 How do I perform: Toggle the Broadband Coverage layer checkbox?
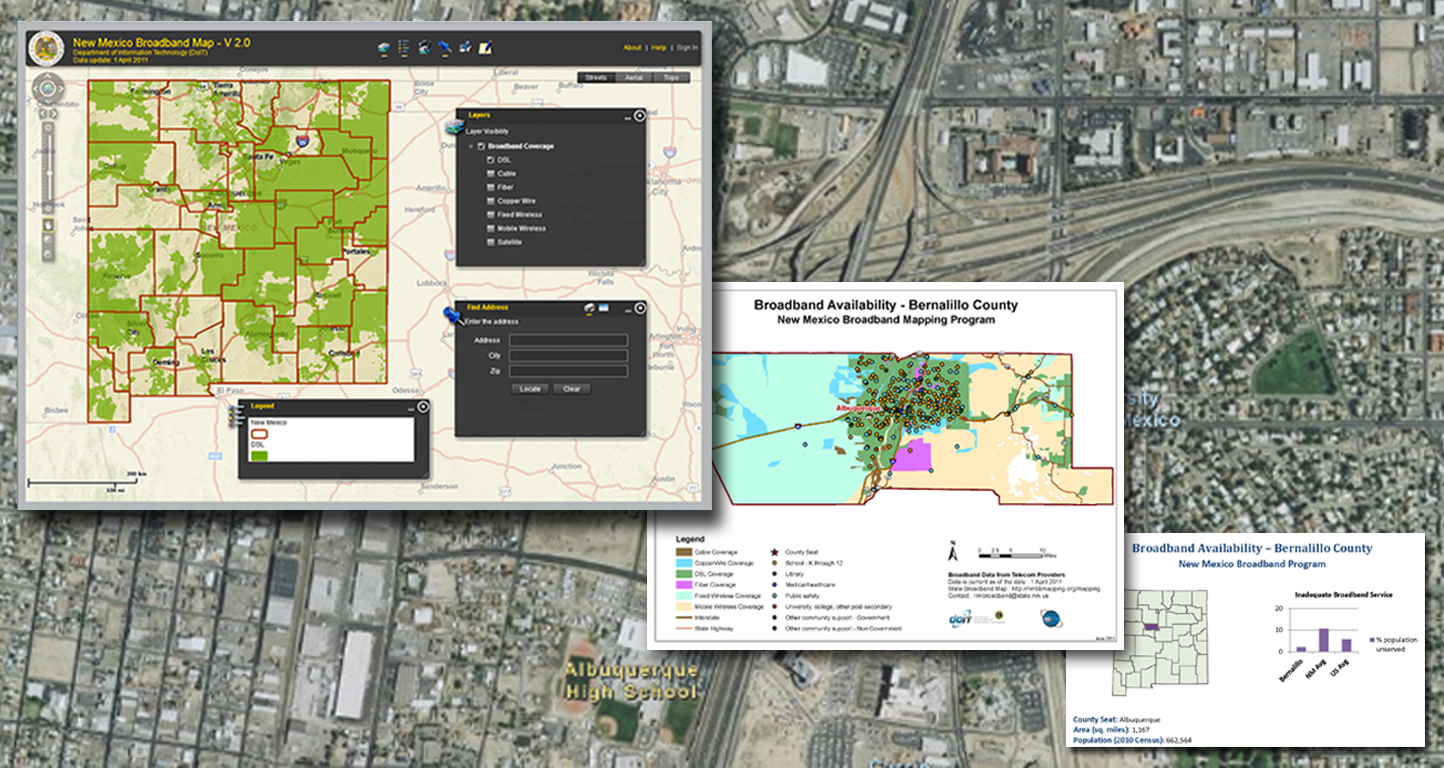coord(481,146)
